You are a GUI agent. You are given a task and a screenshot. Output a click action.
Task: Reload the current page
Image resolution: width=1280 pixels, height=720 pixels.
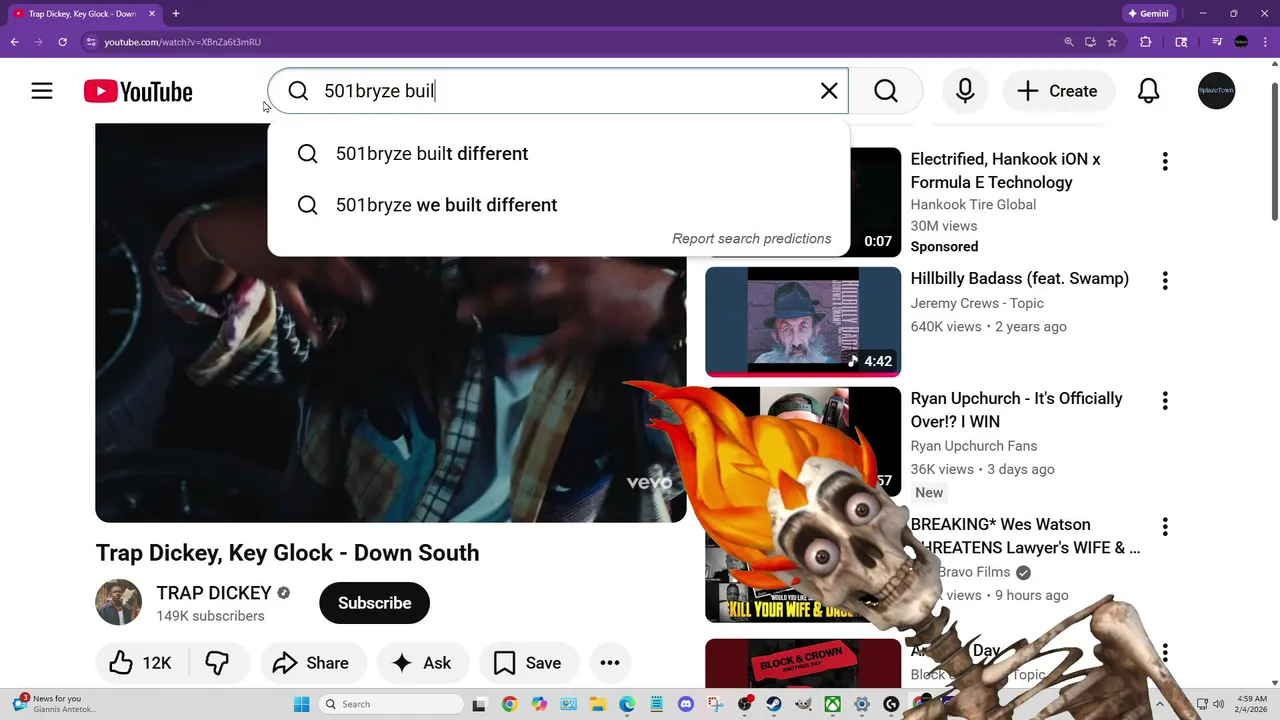pyautogui.click(x=62, y=42)
